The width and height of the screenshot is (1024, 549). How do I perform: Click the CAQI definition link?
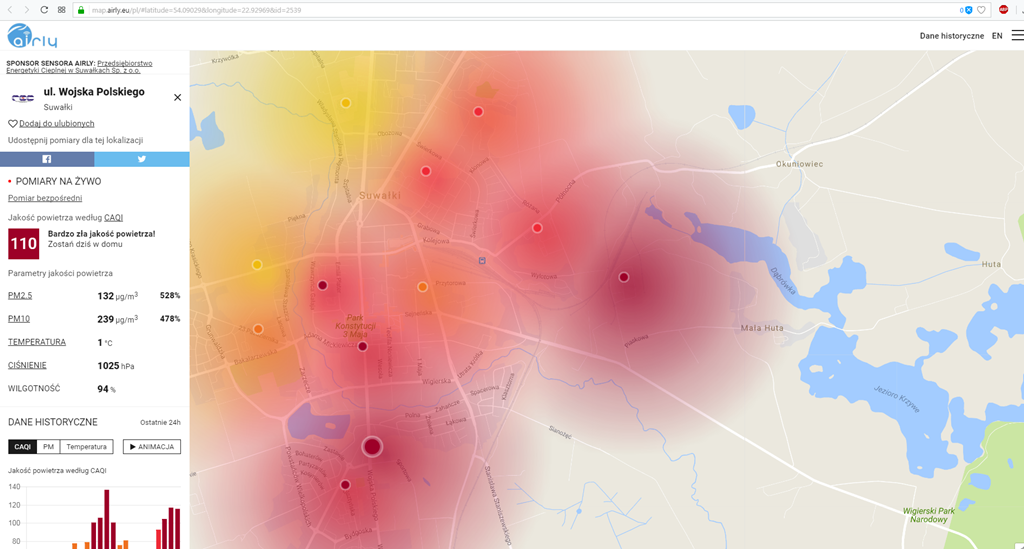click(113, 217)
